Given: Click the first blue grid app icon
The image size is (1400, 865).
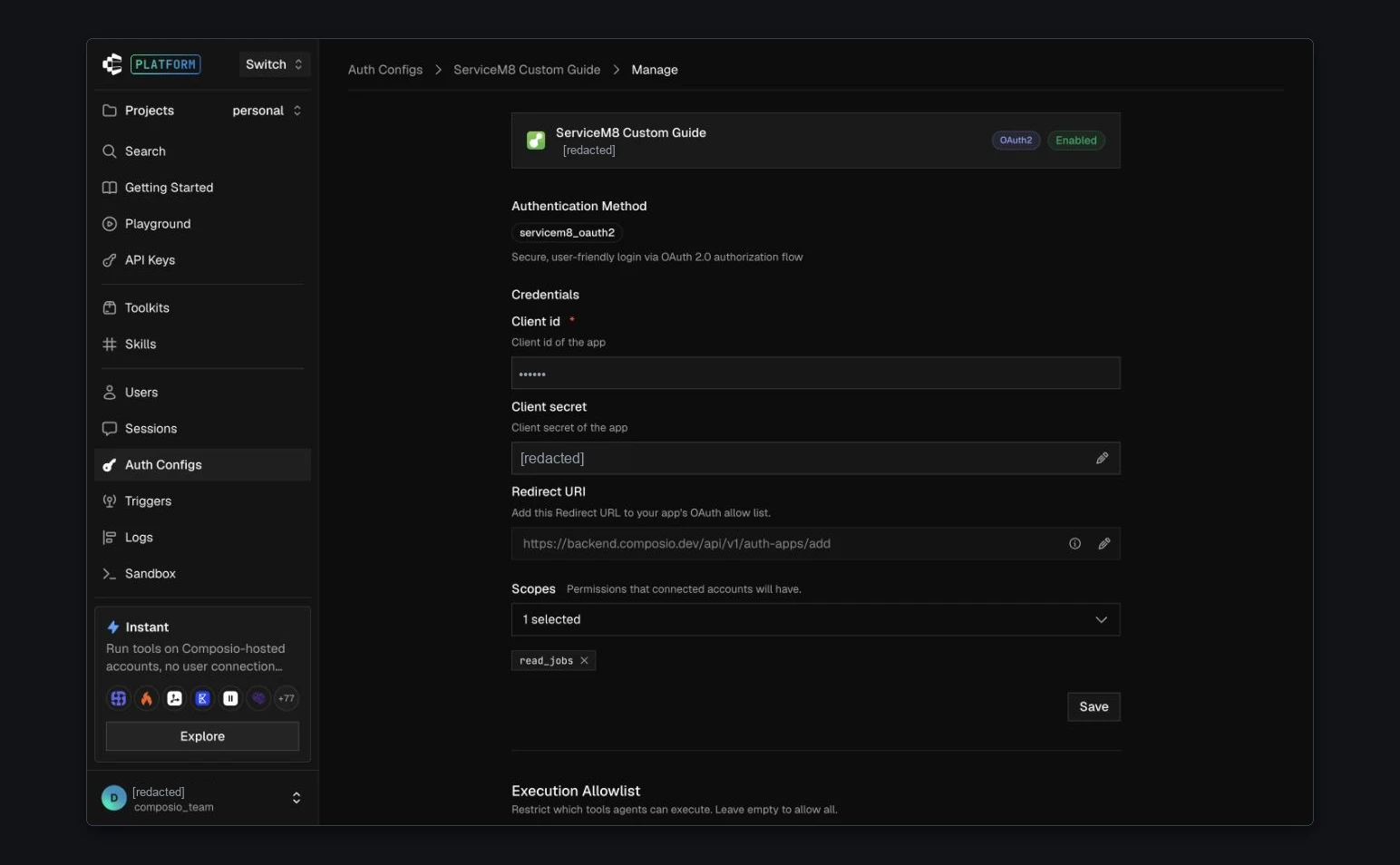Looking at the screenshot, I should [118, 698].
